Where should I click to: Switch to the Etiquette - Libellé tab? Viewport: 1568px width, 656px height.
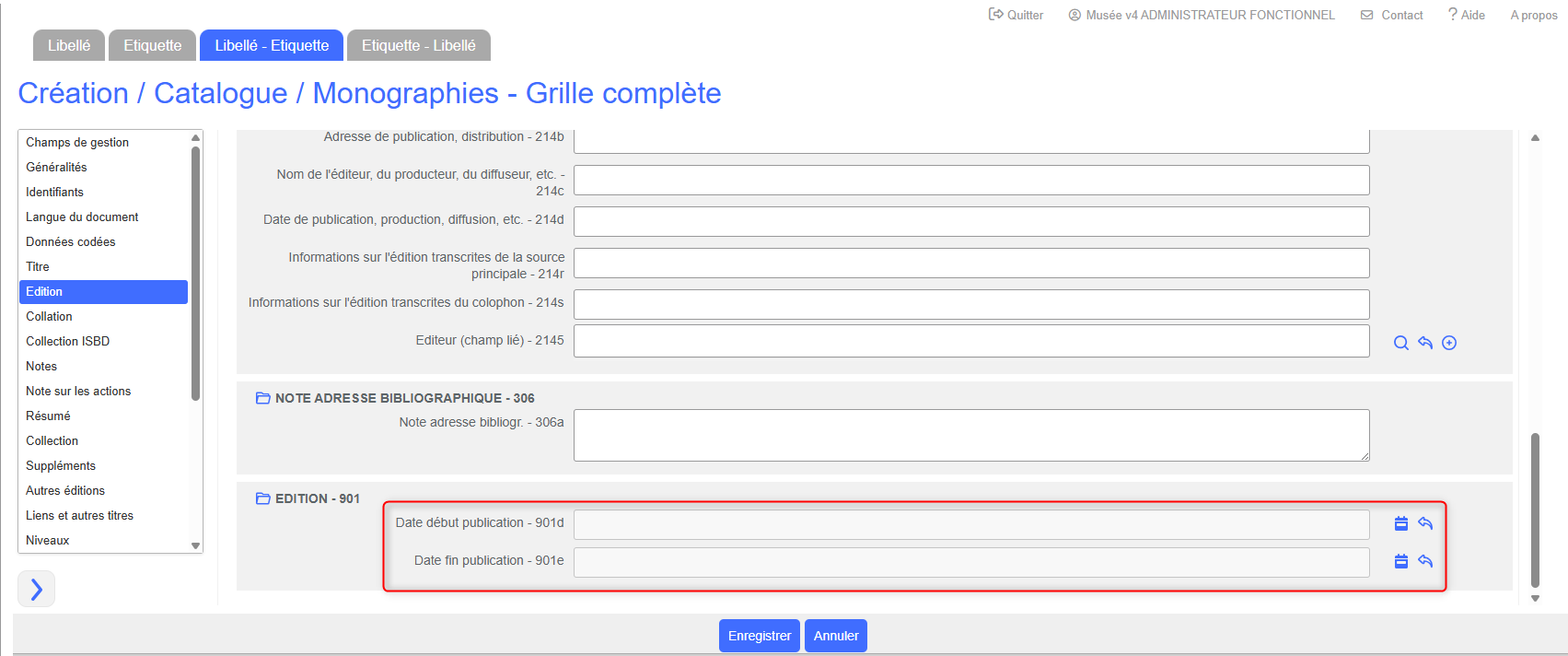(418, 45)
